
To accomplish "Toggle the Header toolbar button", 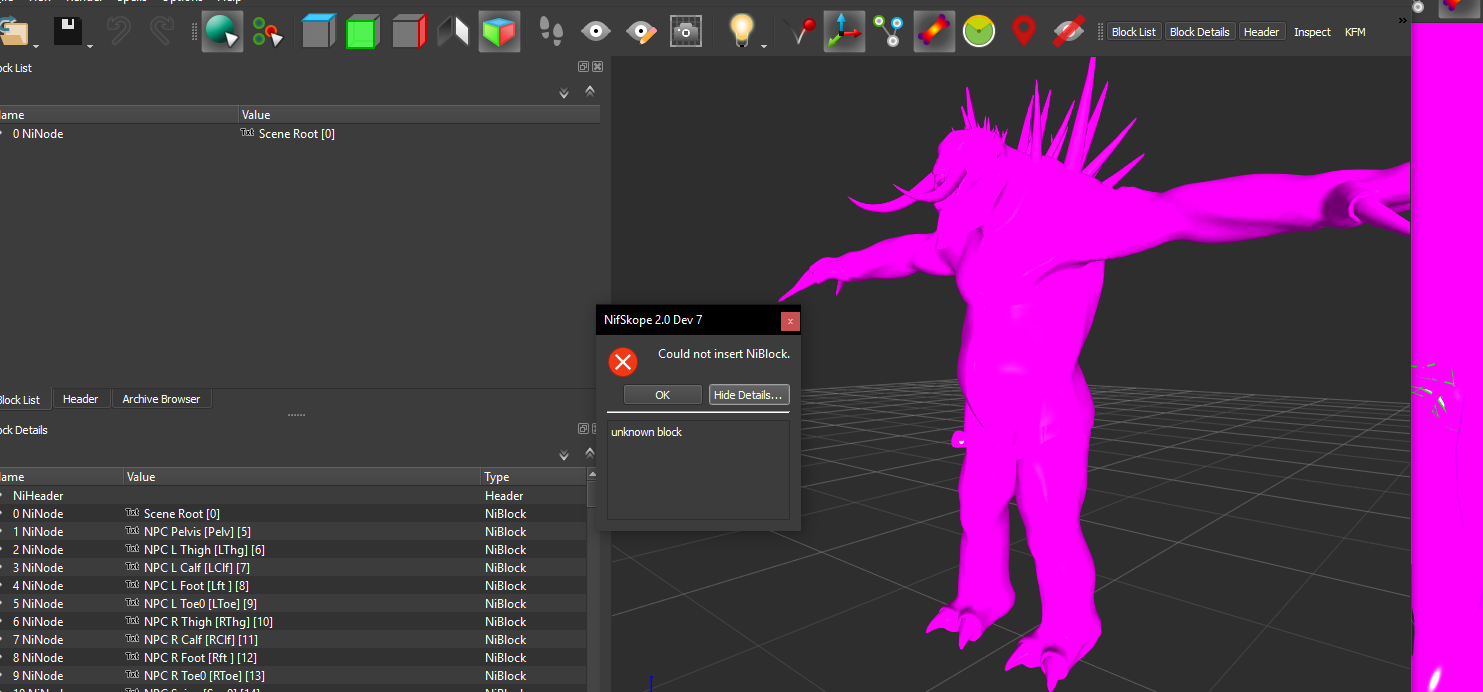I will tap(1261, 32).
